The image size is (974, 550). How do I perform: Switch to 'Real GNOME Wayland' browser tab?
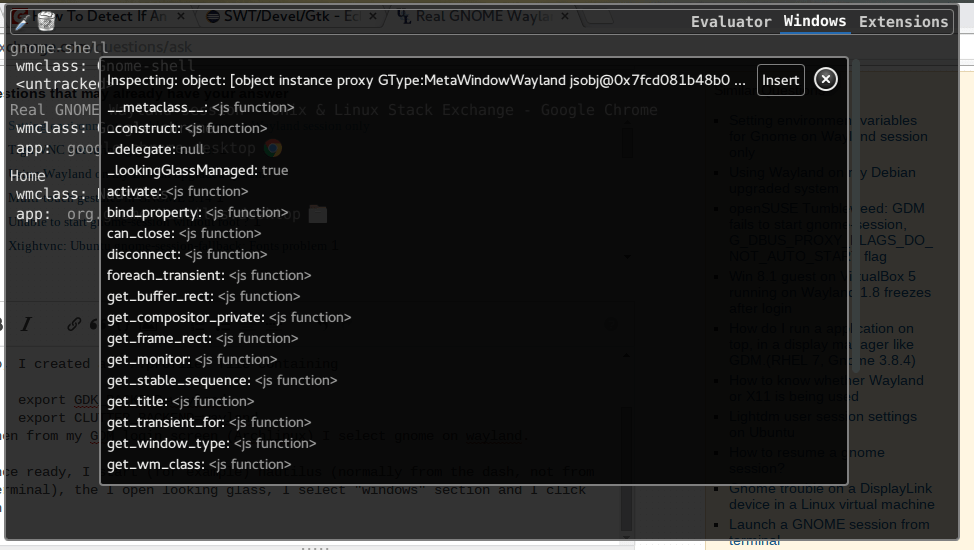483,17
